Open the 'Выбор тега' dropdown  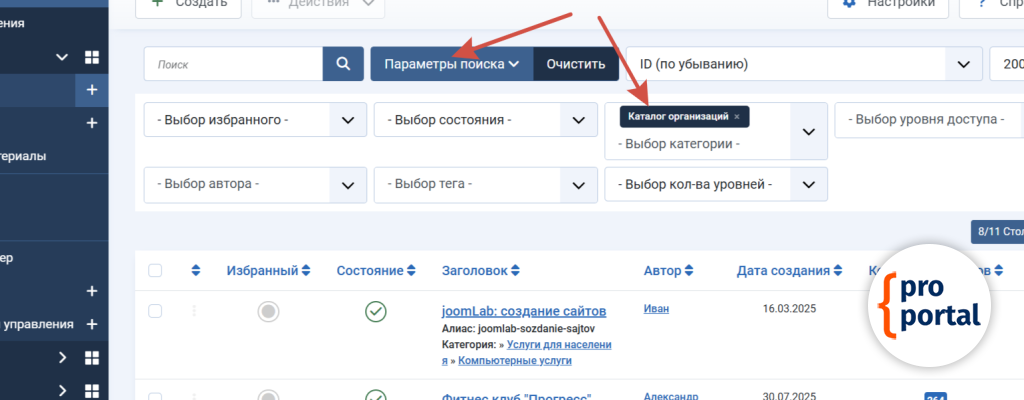485,184
